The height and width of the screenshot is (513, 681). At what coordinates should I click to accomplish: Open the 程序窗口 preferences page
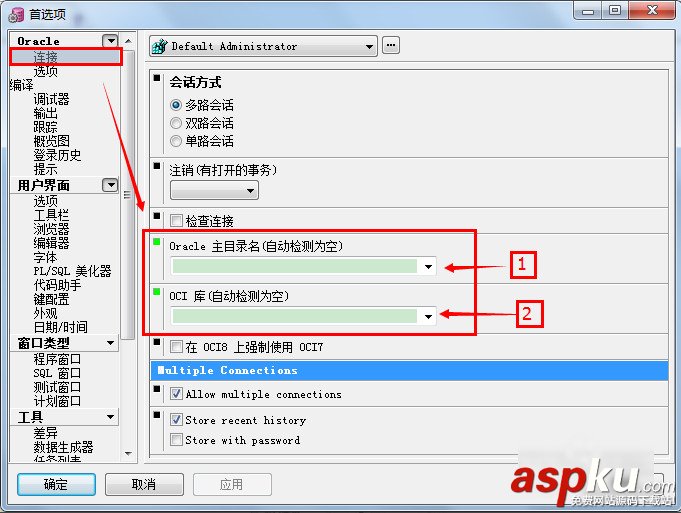tap(57, 359)
